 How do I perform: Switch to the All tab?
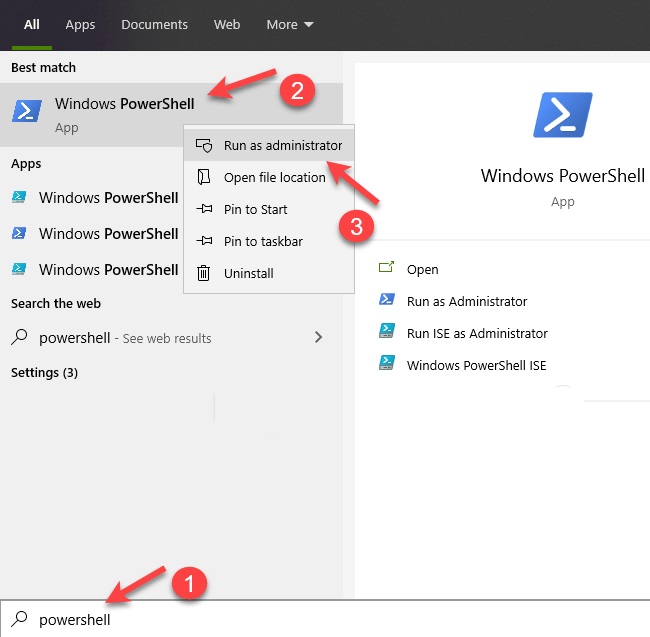(x=32, y=24)
